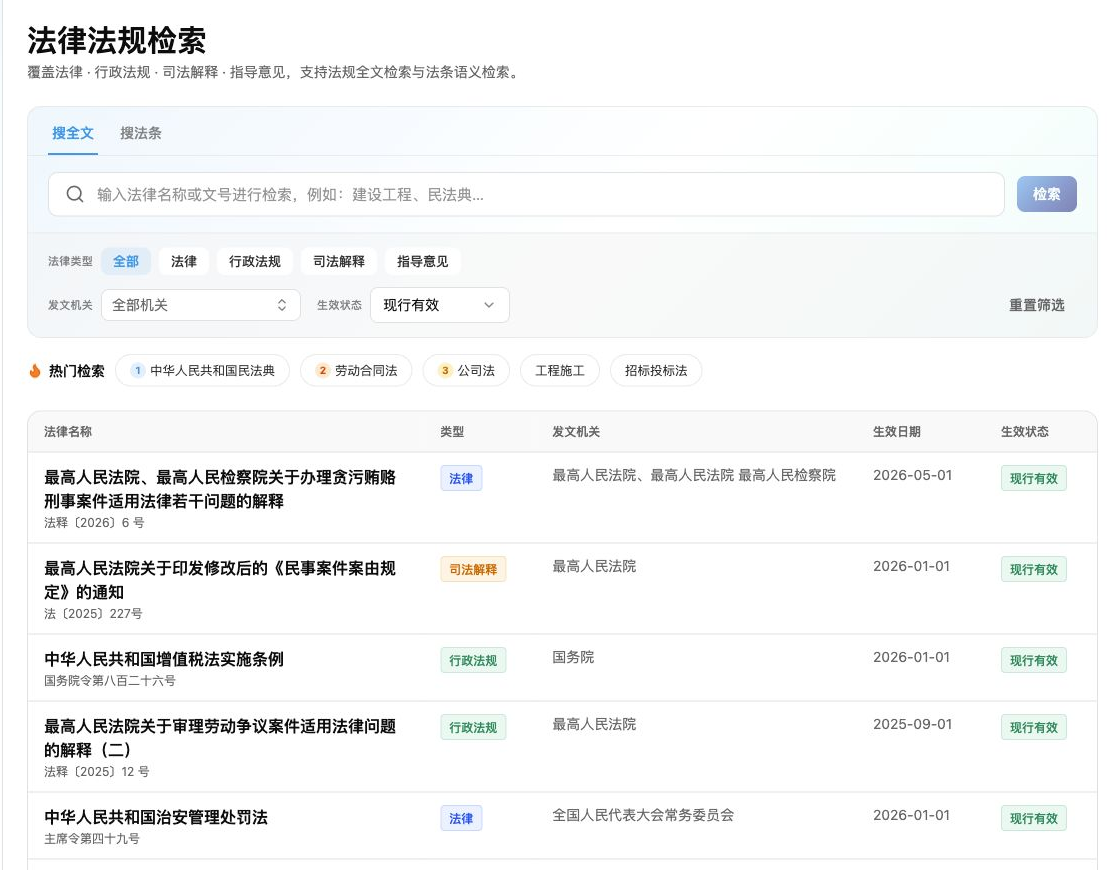The height and width of the screenshot is (870, 1115).
Task: Select the 全部 law type filter
Action: tap(126, 261)
